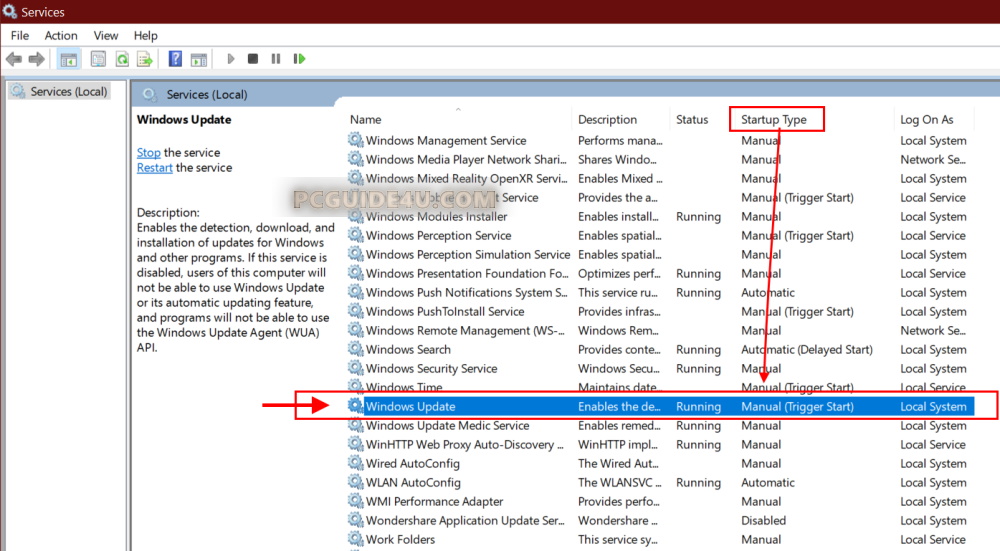Click the Show/Hide Console Tree icon

[x=69, y=59]
